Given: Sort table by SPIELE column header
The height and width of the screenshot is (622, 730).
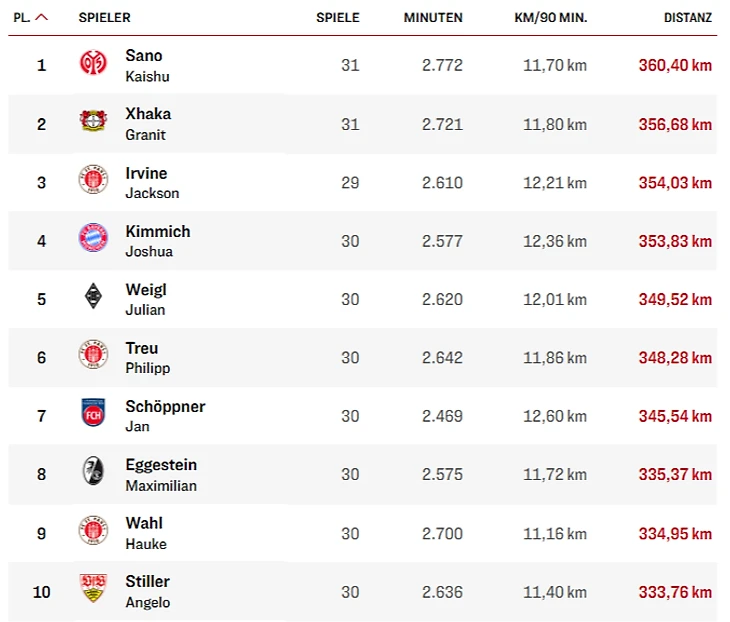Looking at the screenshot, I should coord(337,18).
